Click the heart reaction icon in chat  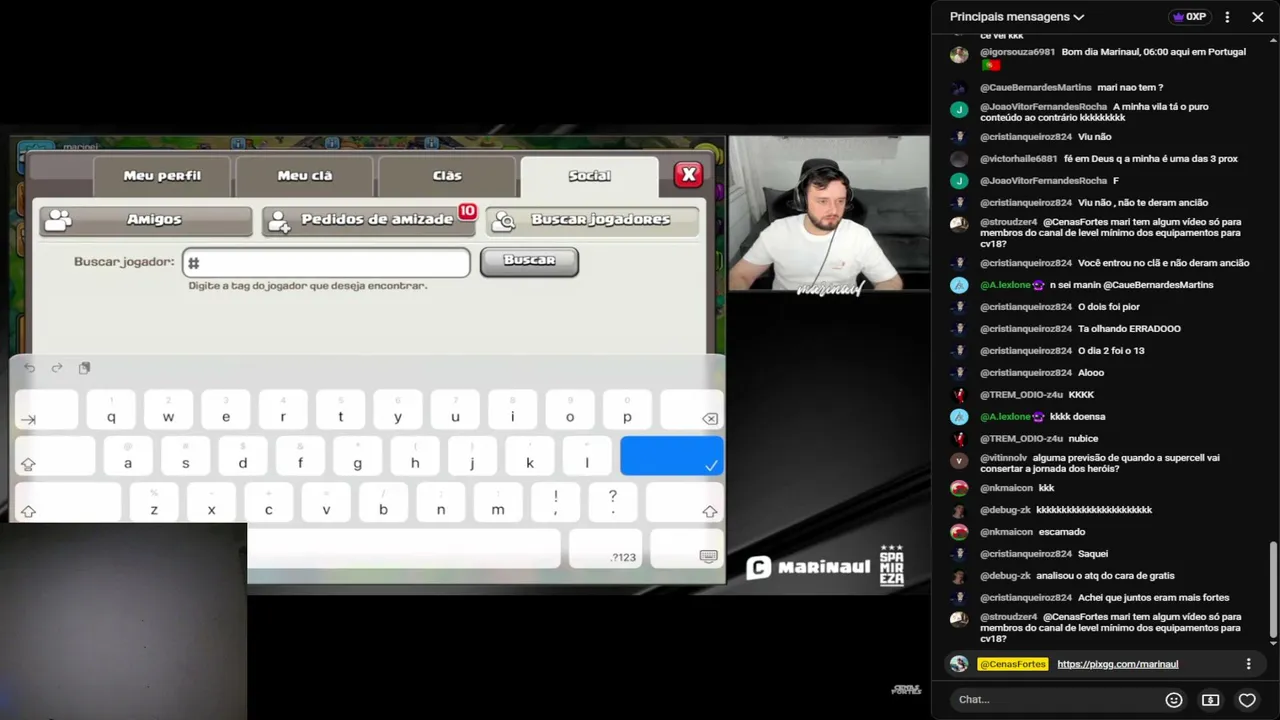1247,700
